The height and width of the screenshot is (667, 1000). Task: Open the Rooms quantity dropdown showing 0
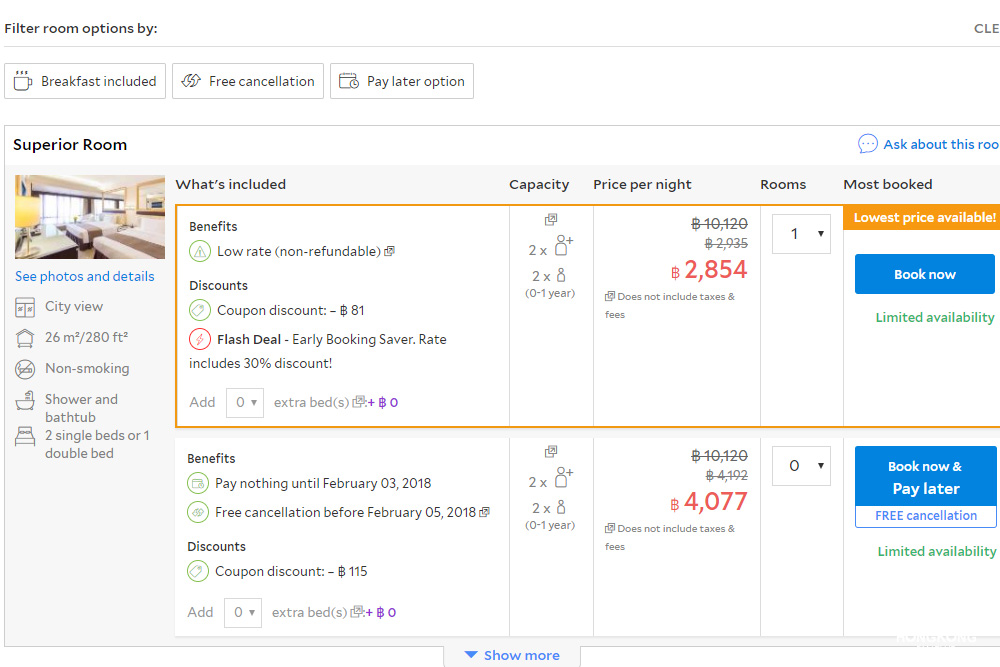point(801,466)
